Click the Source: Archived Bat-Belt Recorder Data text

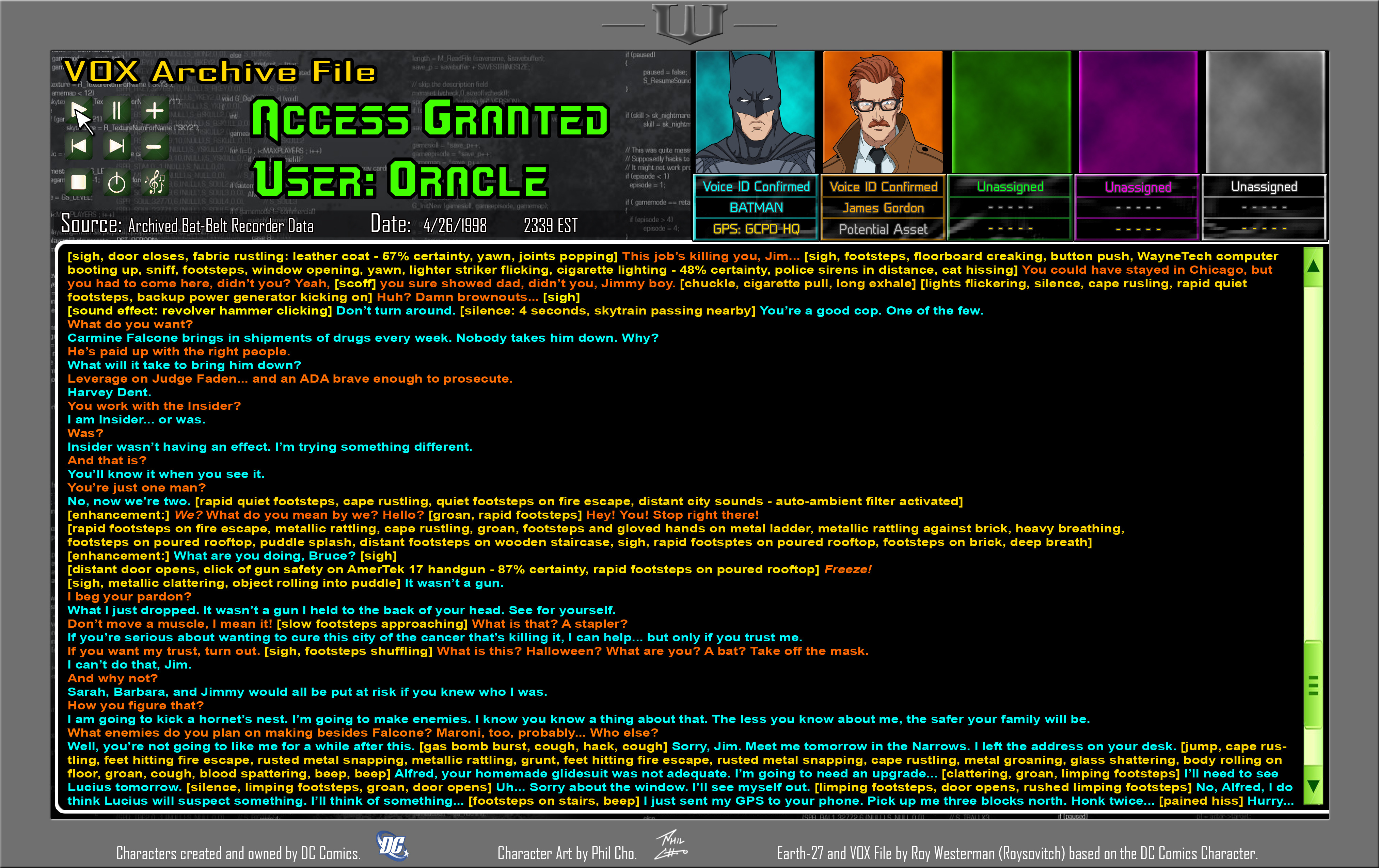pos(187,224)
